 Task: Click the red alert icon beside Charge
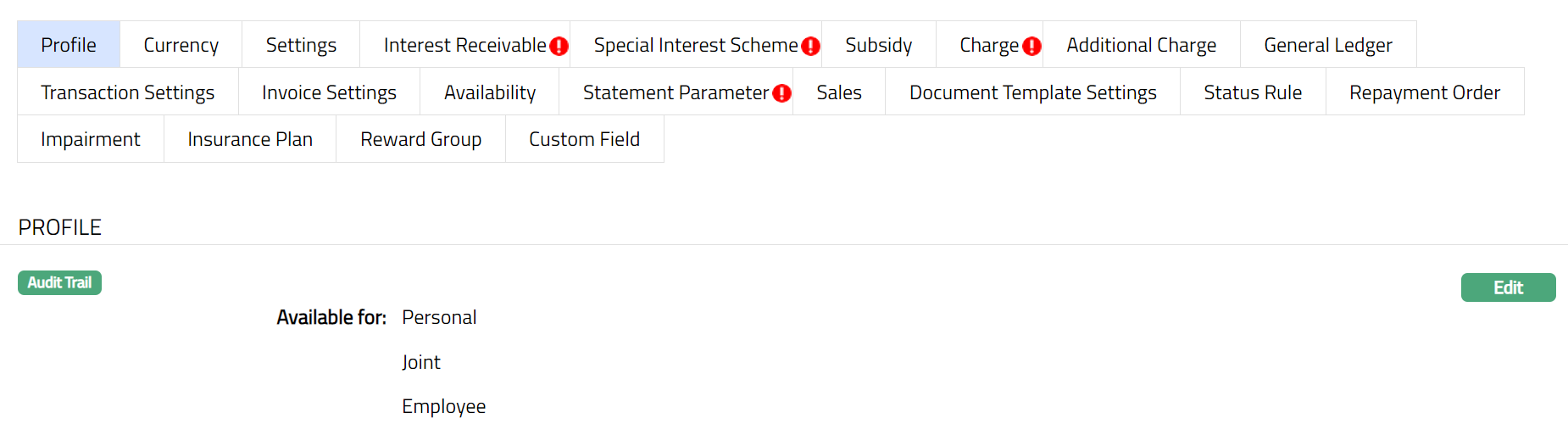[x=1031, y=47]
